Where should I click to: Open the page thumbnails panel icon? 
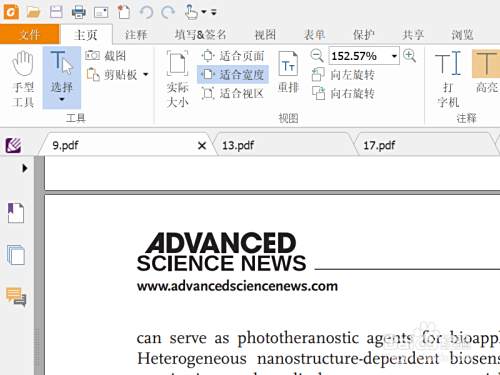(x=16, y=255)
